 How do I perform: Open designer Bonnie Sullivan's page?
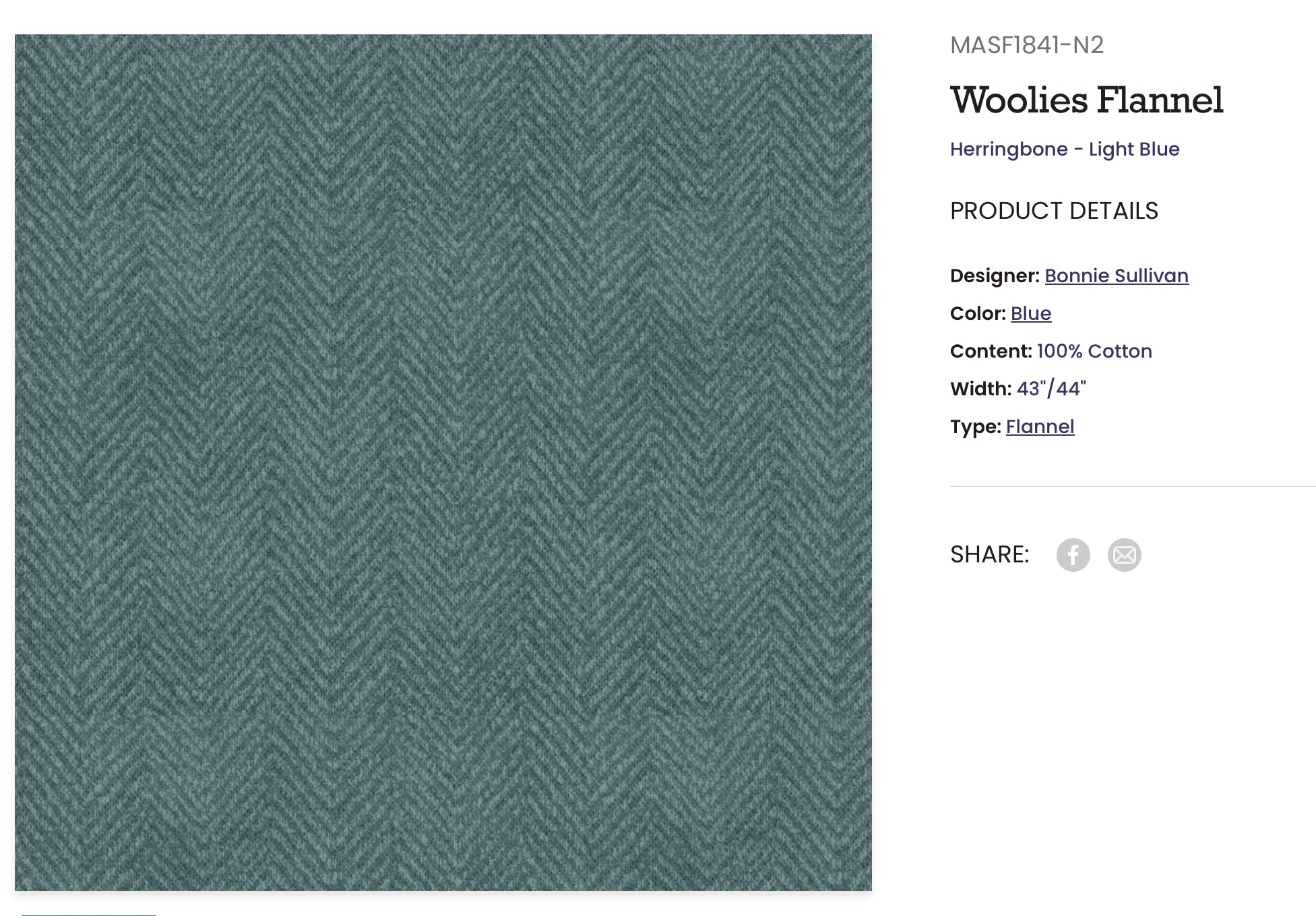point(1116,275)
